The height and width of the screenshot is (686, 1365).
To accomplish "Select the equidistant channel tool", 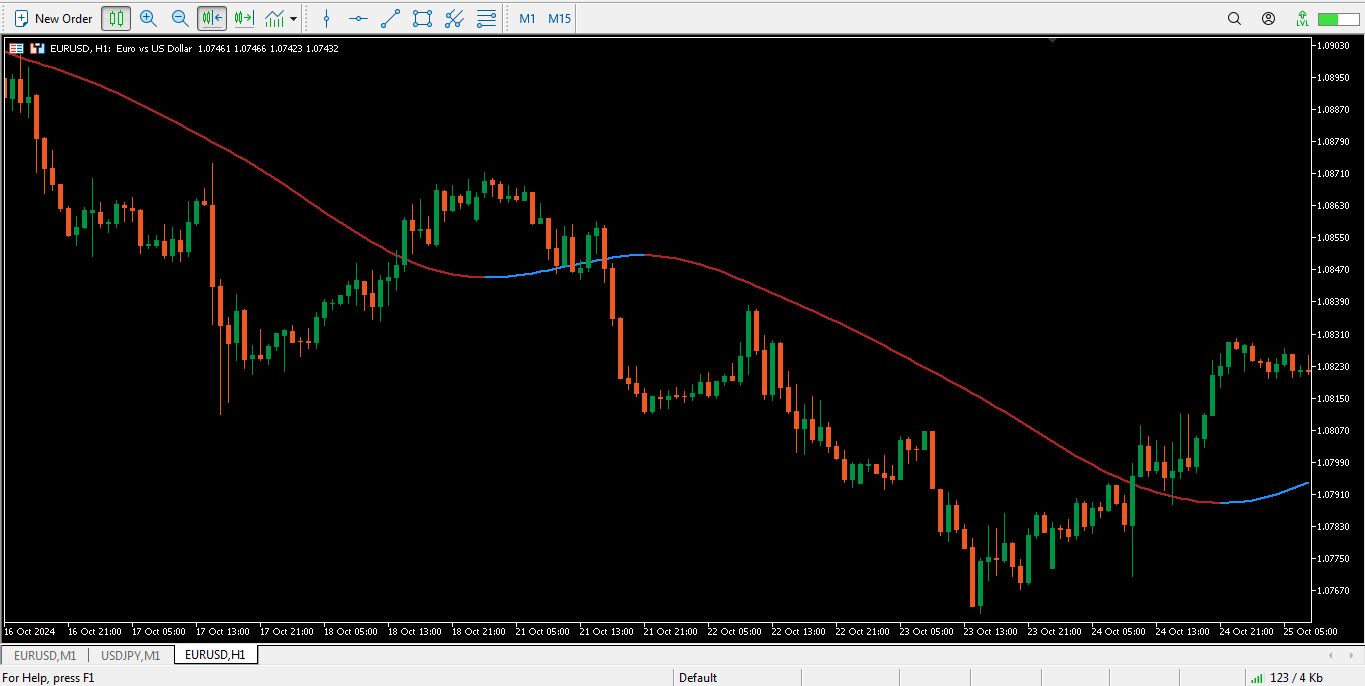I will [x=454, y=18].
